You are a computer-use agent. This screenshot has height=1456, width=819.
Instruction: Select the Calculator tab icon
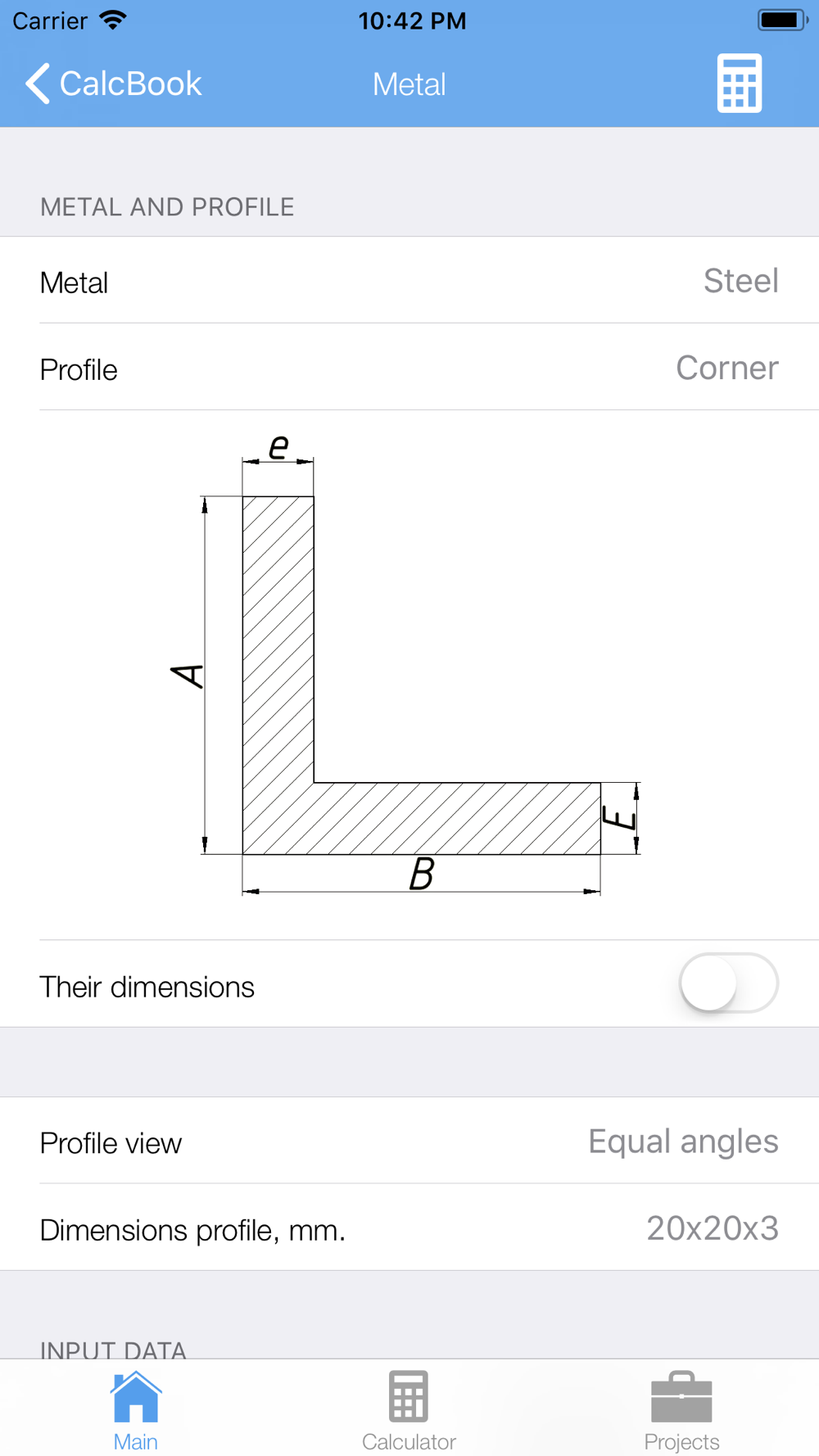coord(409,1397)
